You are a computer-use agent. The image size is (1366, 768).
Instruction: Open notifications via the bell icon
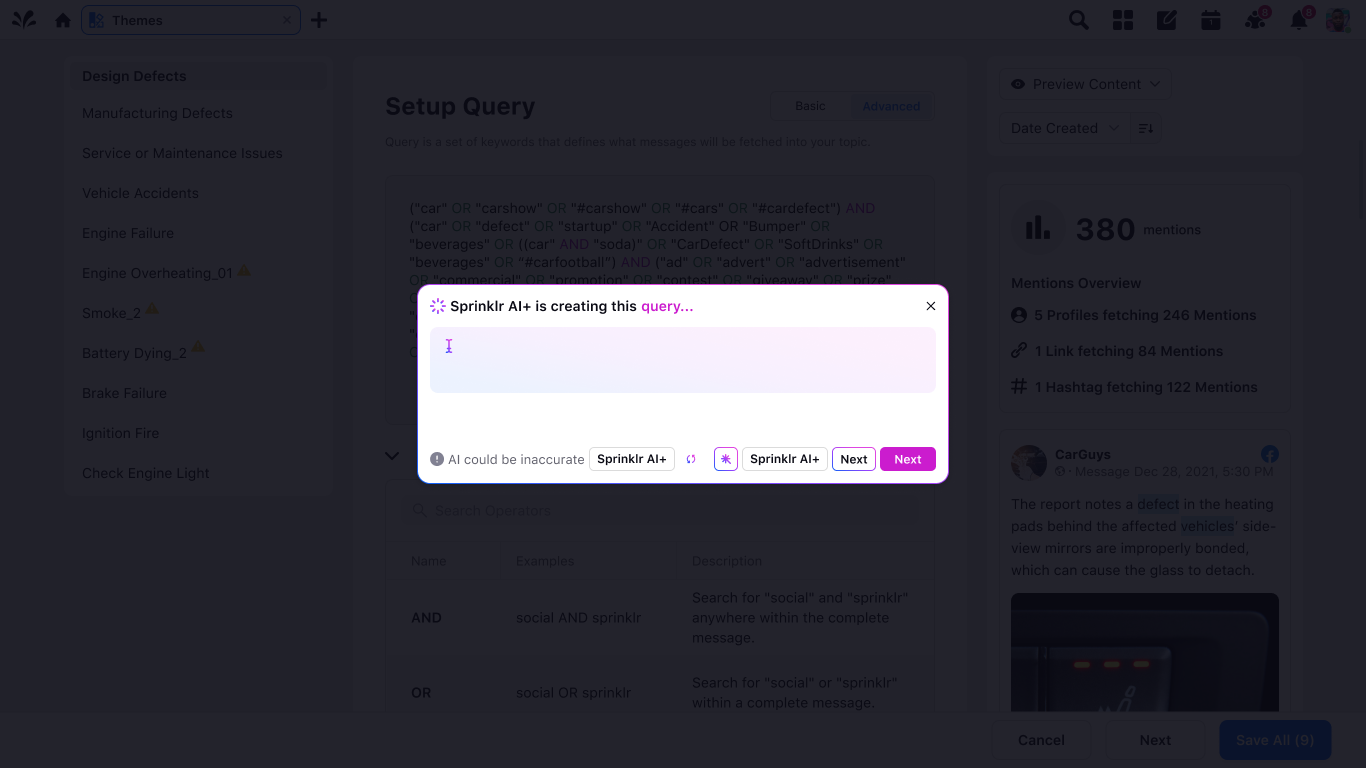(x=1299, y=19)
